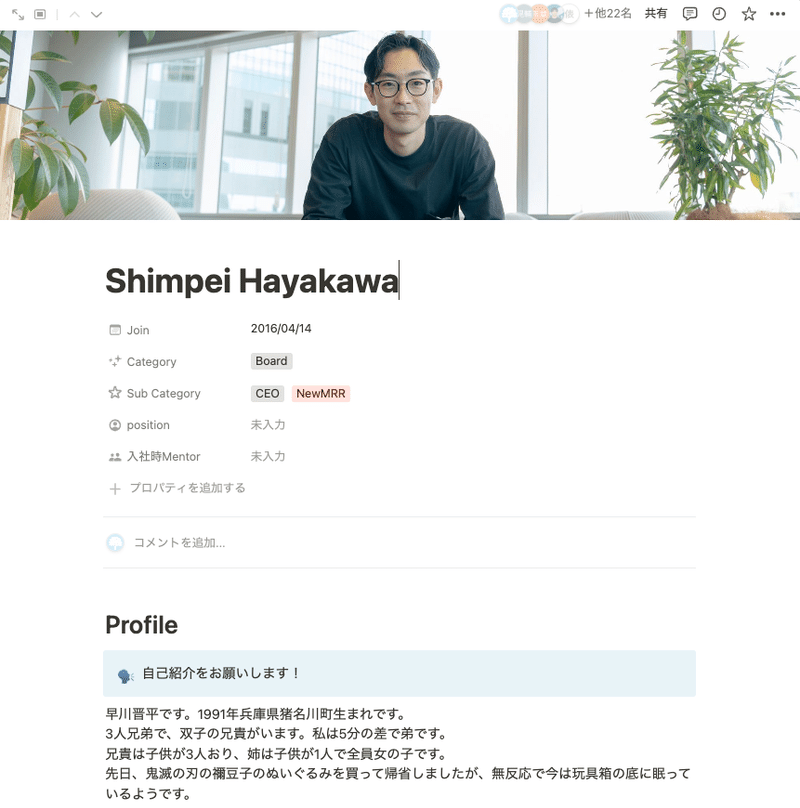Click the 共有 share button

point(656,13)
